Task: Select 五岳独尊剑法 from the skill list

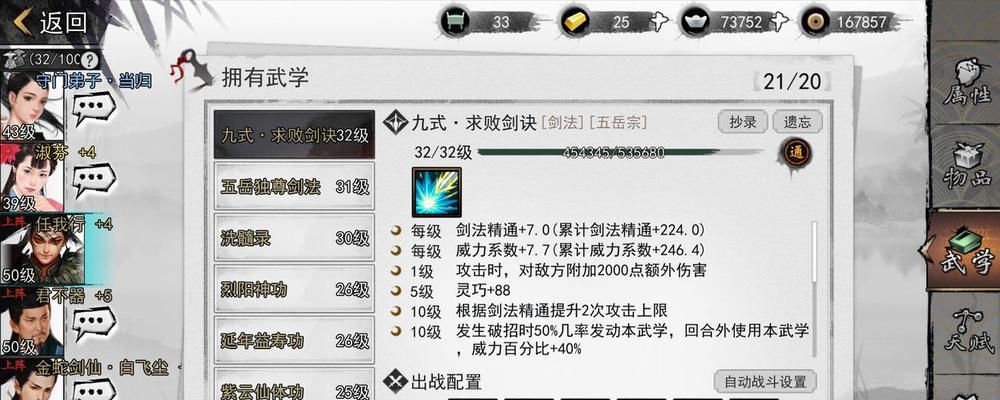Action: click(x=294, y=186)
